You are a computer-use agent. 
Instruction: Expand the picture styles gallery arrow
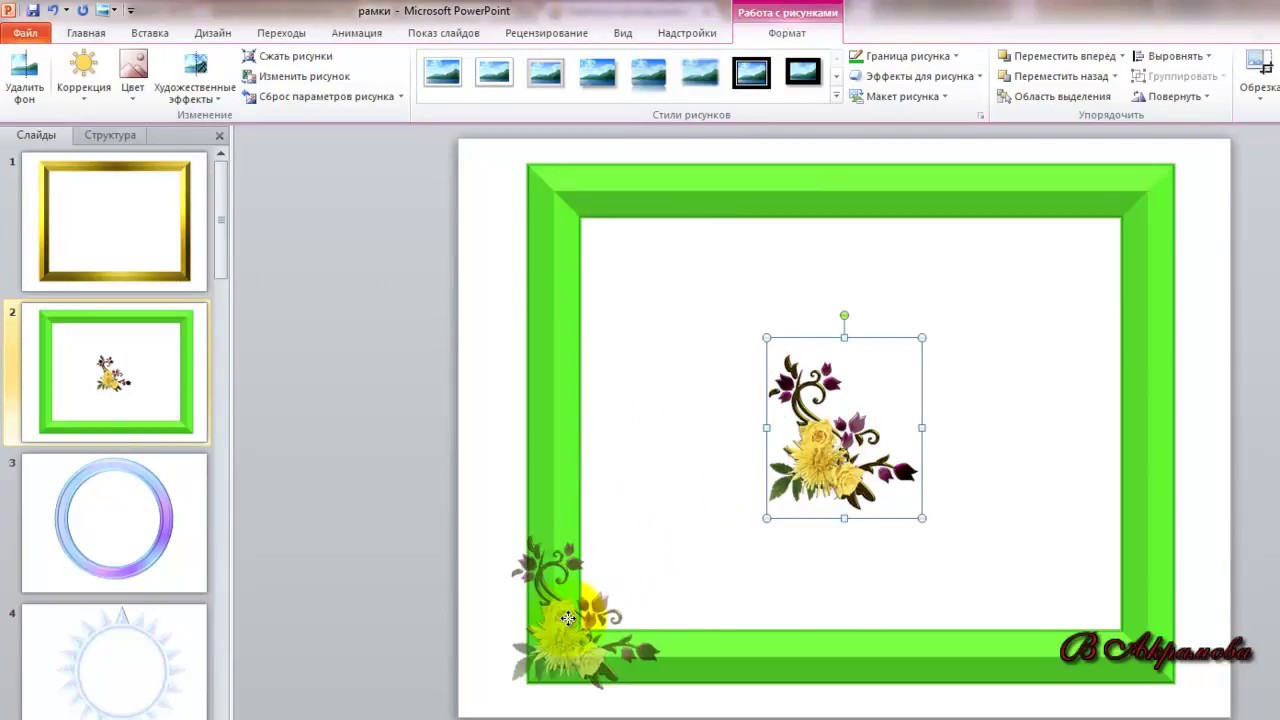point(836,97)
